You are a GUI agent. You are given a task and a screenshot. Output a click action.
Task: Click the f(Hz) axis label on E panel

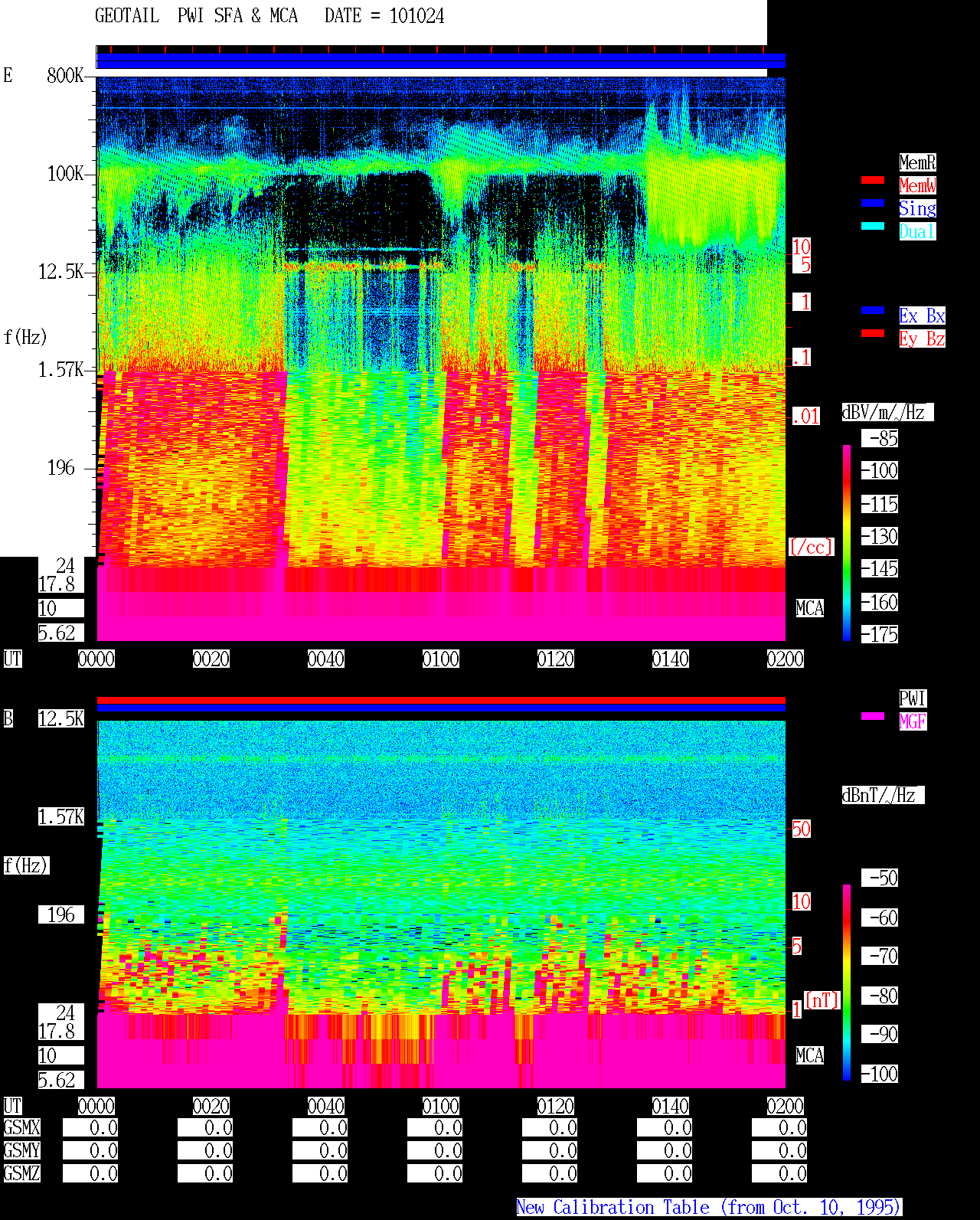coord(25,337)
